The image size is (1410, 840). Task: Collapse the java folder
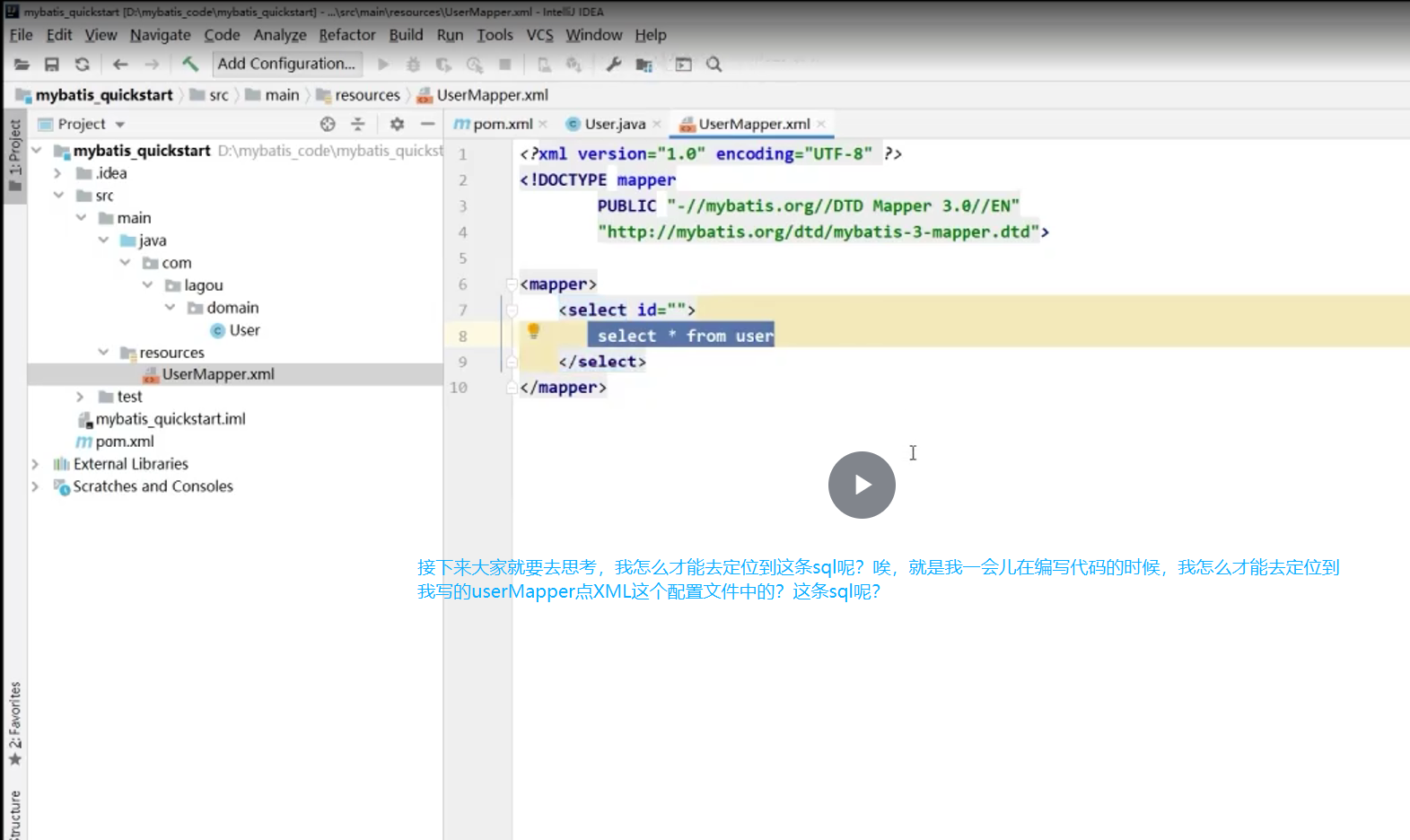[103, 241]
